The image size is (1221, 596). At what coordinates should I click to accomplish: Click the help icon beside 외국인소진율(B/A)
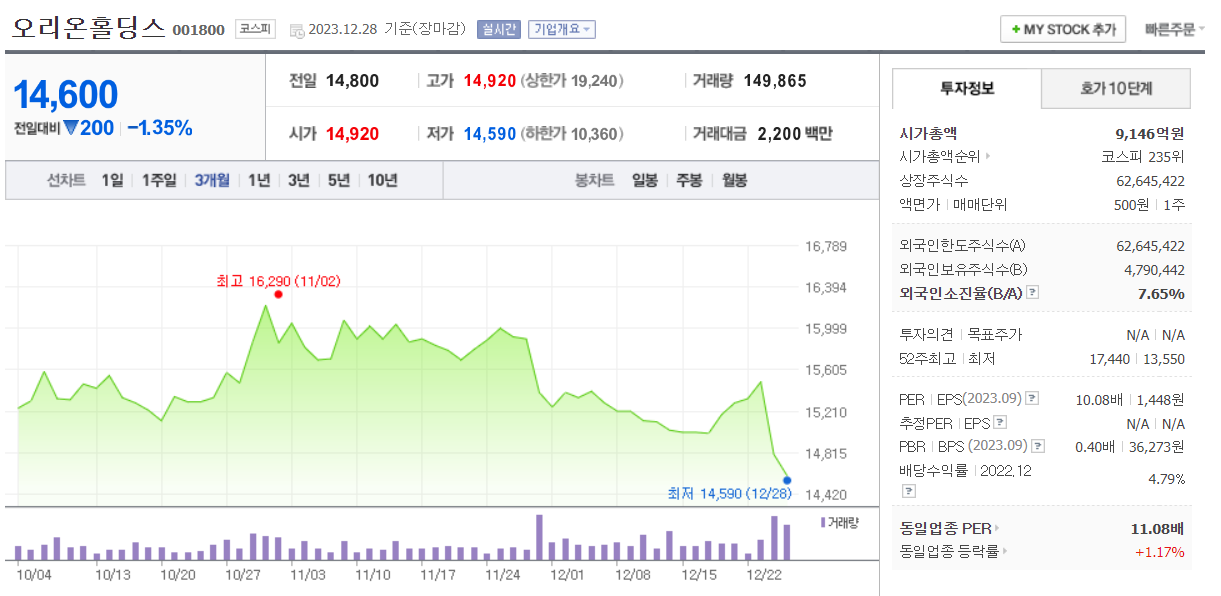pyautogui.click(x=1033, y=293)
